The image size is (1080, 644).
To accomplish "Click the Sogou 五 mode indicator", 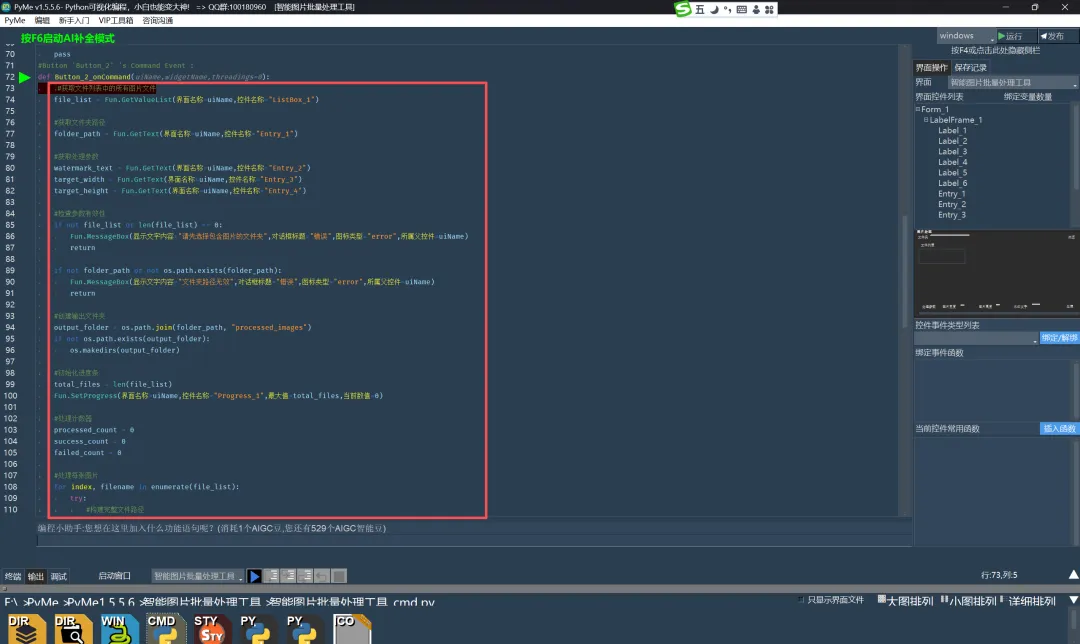I will (x=700, y=9).
